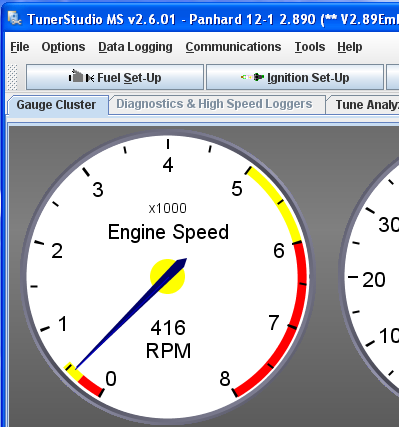Click the x1000 multiplier text on gauge
Screen dimensions: 399x427
tap(168, 209)
